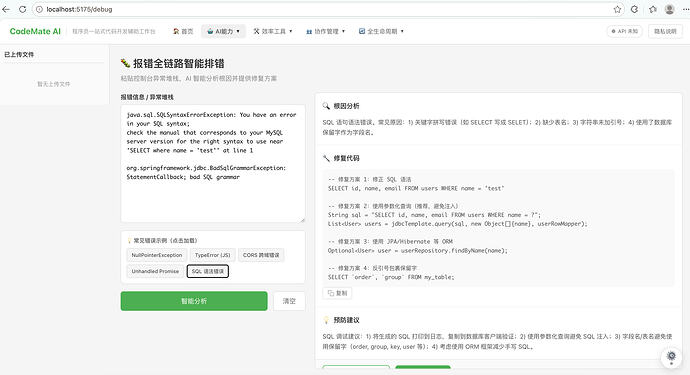Click the 修复方案 4 comment line
690x375 pixels.
tap(372, 268)
